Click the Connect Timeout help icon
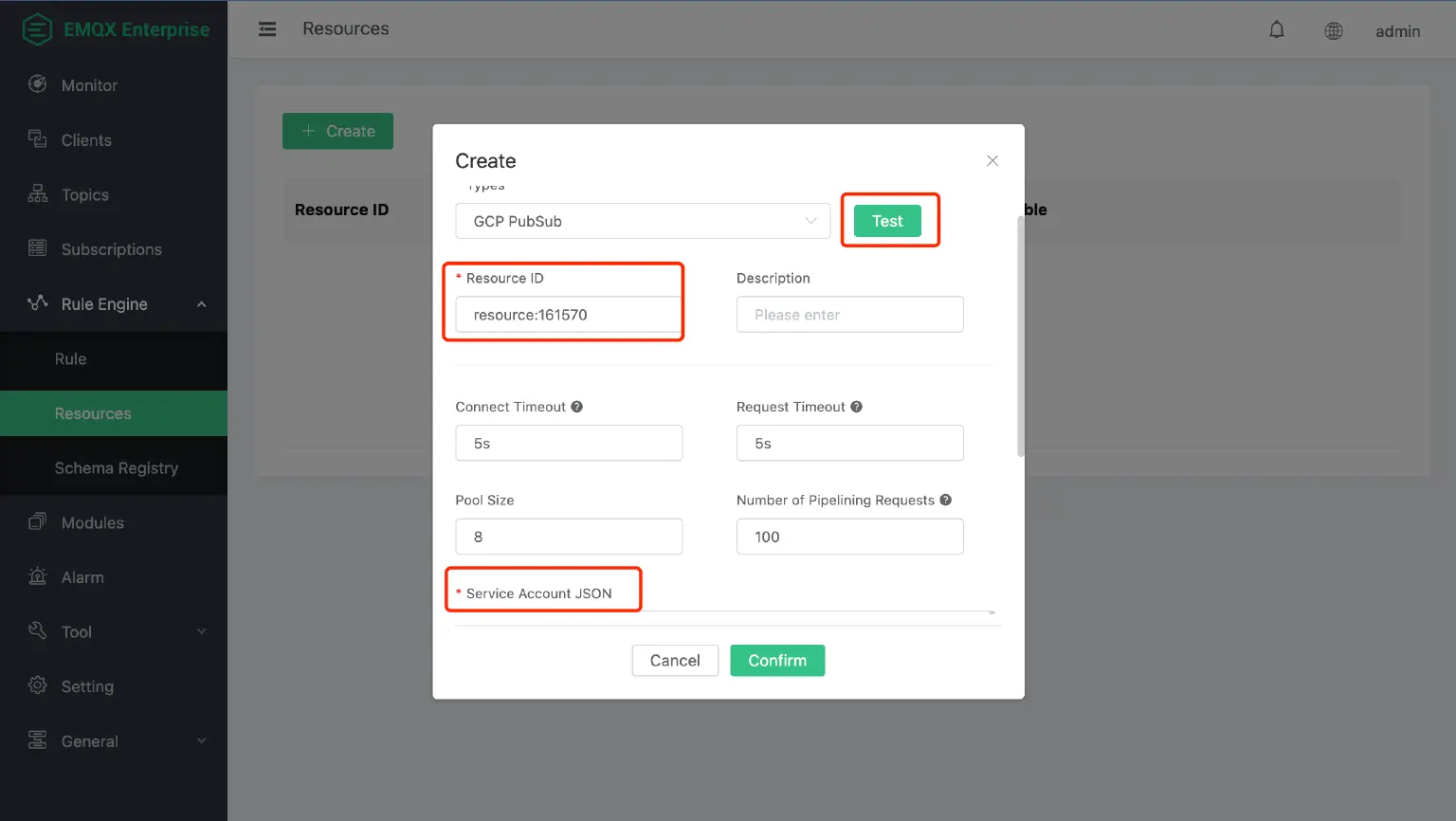1456x821 pixels. [x=576, y=406]
